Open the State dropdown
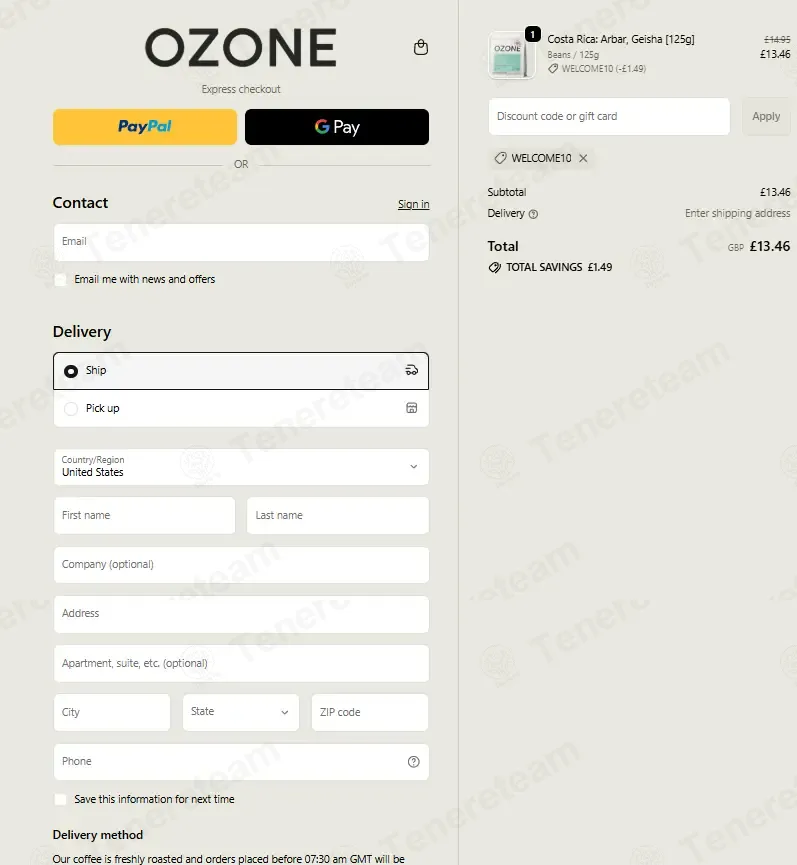 (240, 712)
